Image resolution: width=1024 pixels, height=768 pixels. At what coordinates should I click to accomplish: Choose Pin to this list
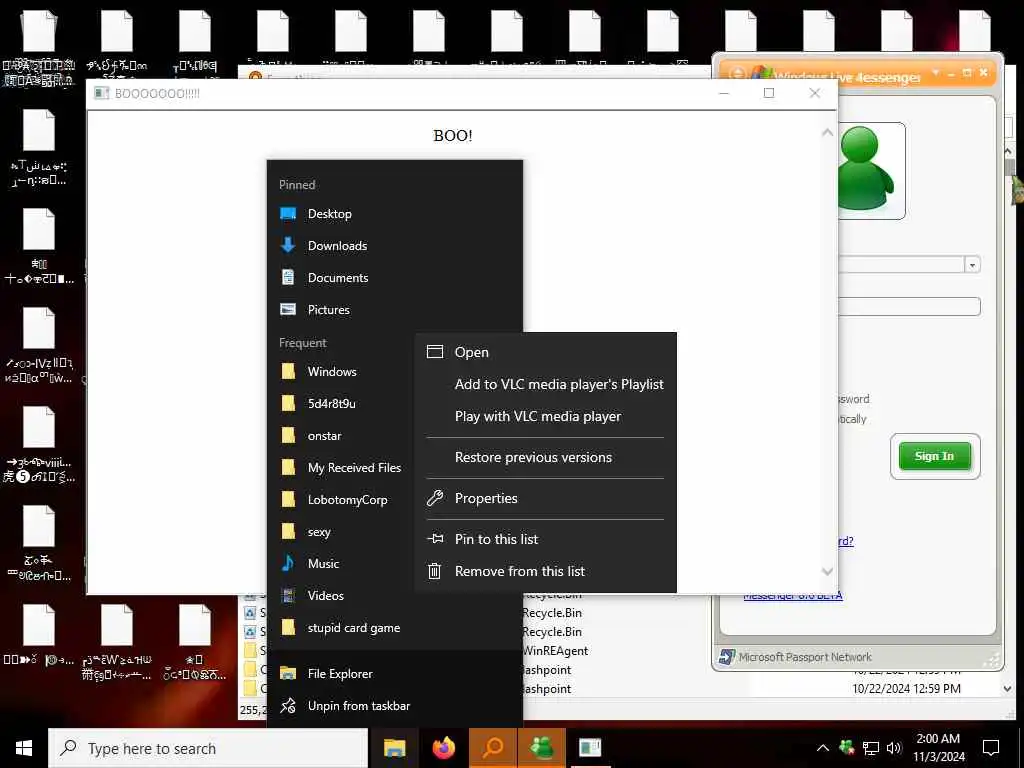(545, 539)
